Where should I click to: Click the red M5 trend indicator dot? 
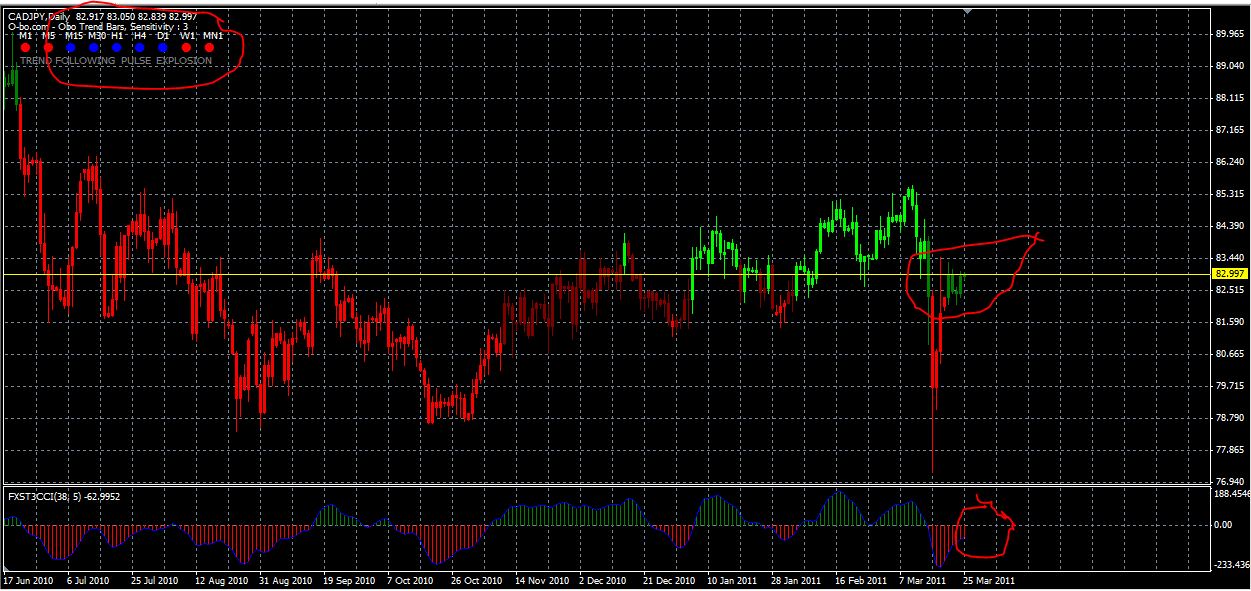tap(48, 47)
